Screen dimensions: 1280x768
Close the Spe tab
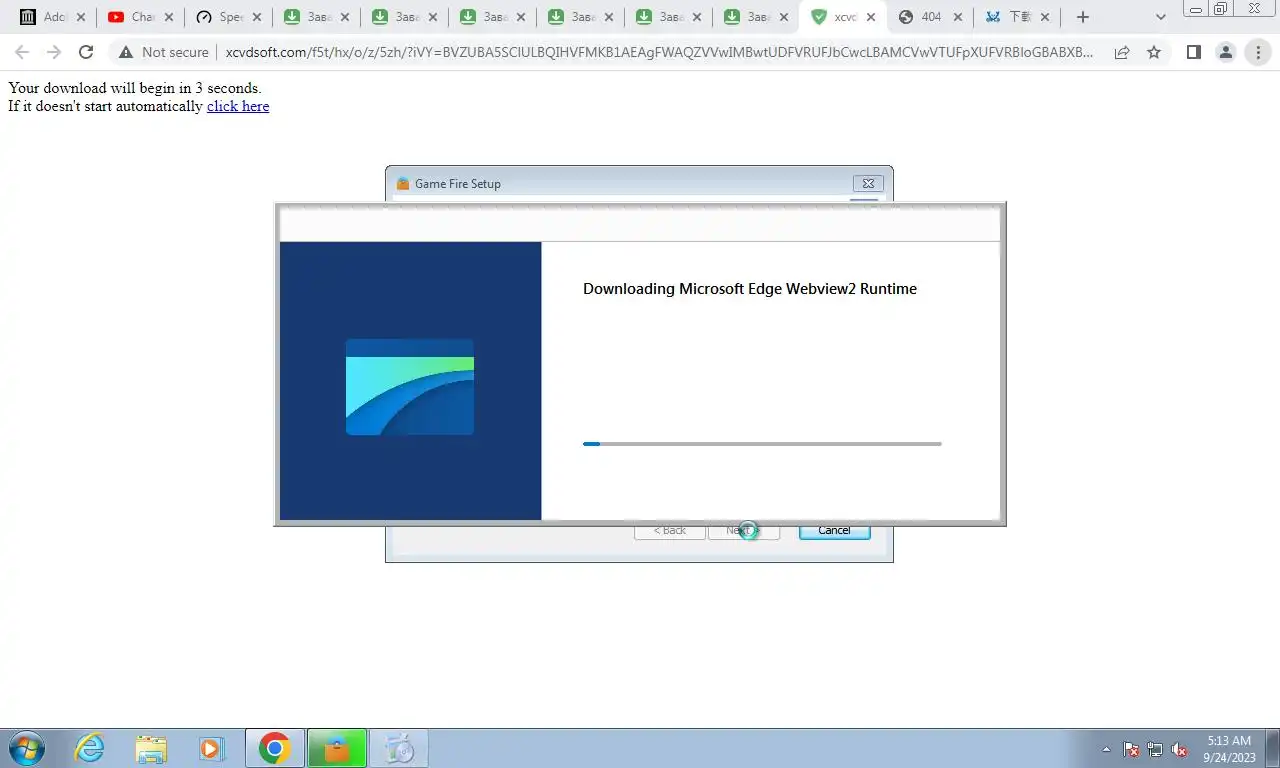pos(257,17)
